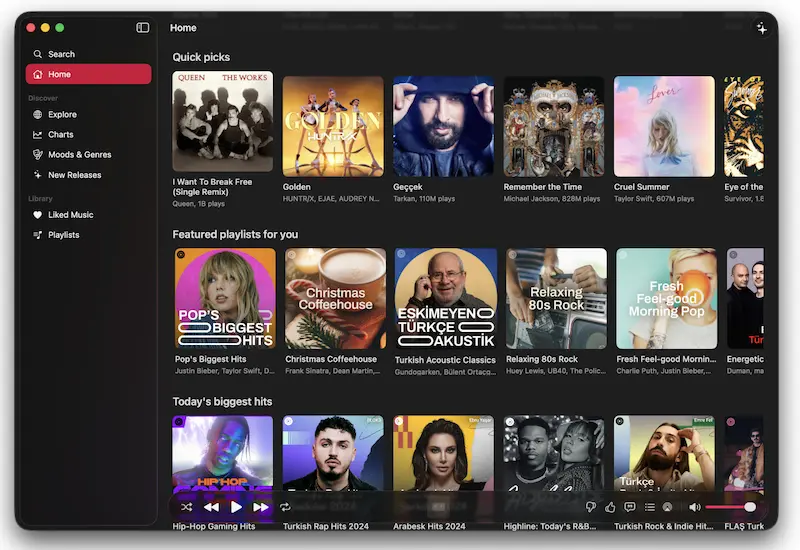
Task: Click the sparkle icon at top right
Action: (761, 28)
